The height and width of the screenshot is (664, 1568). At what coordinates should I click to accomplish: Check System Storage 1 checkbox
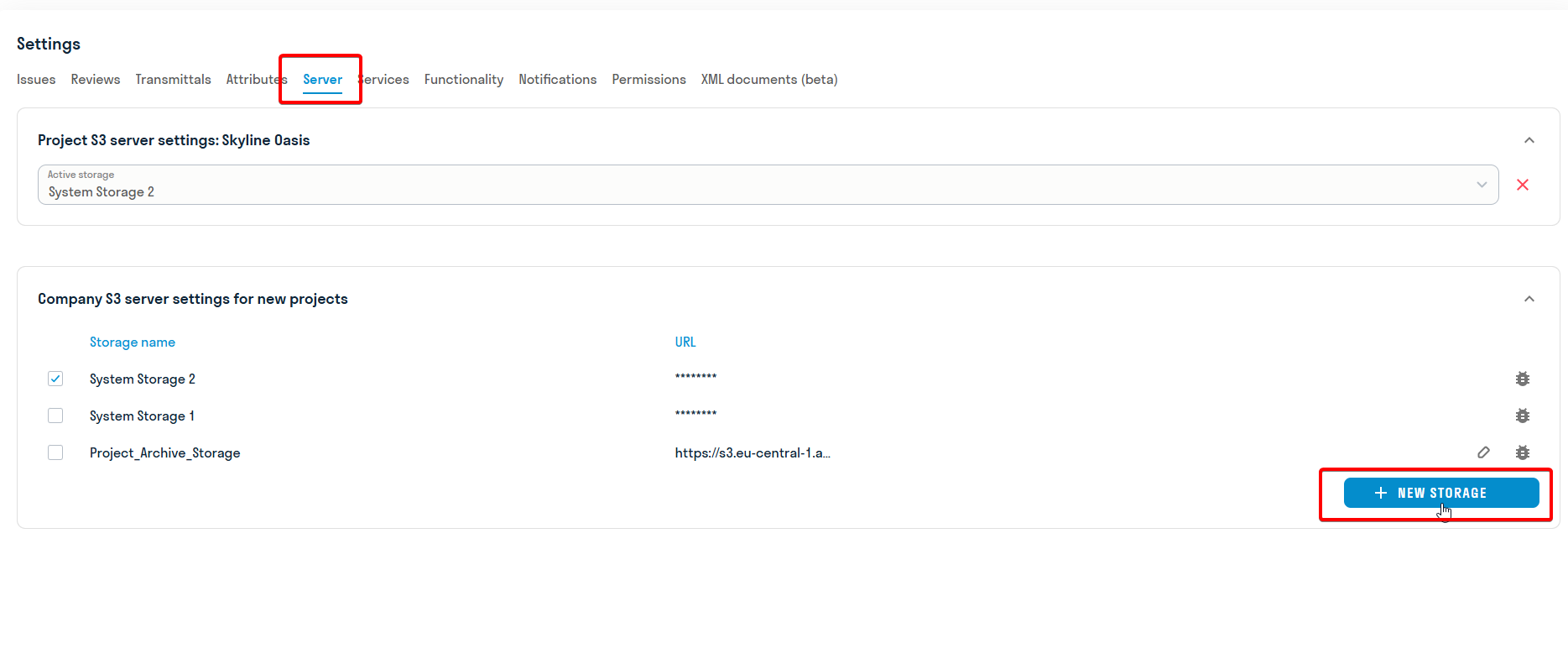coord(55,416)
